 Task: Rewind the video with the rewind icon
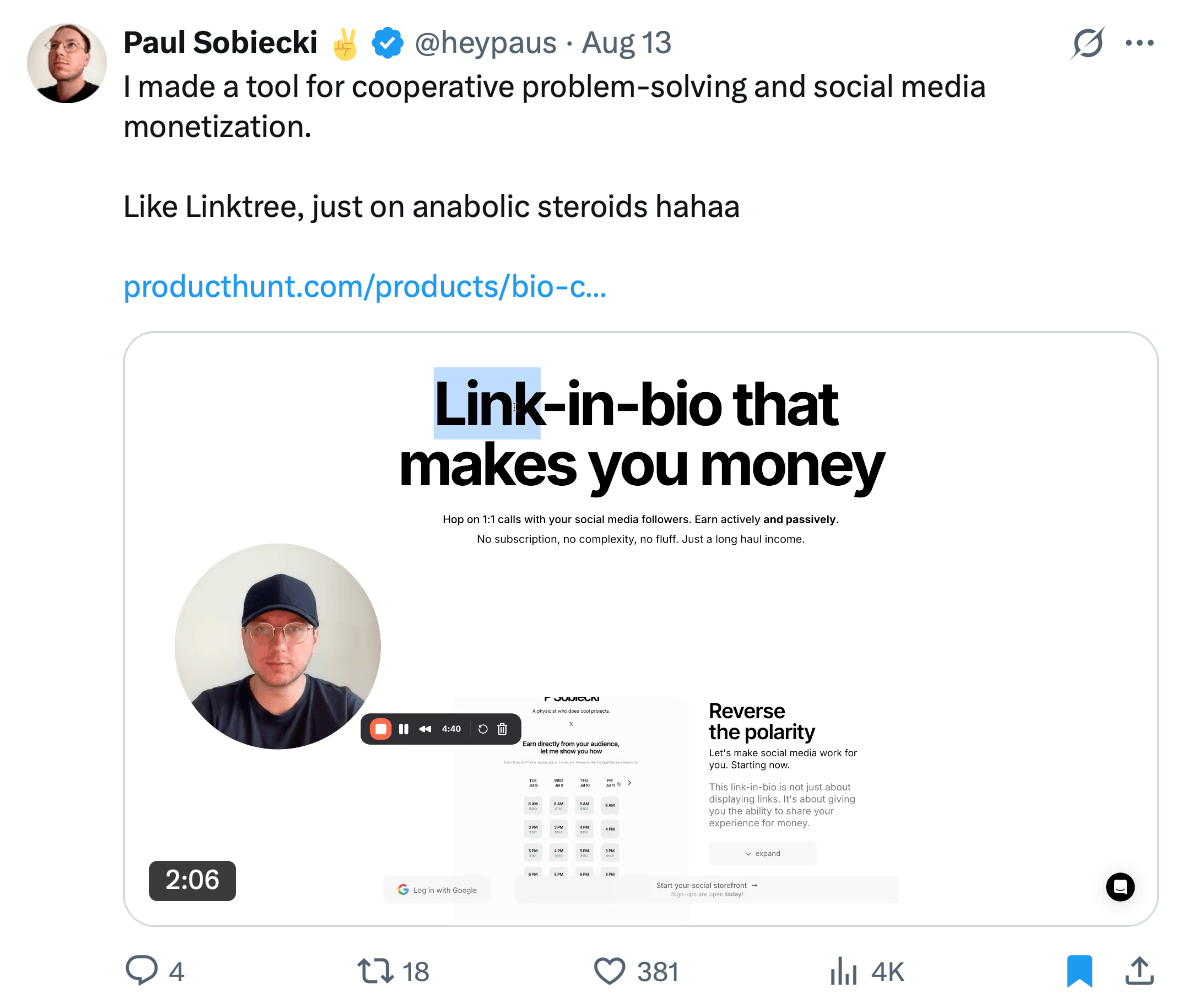(425, 729)
